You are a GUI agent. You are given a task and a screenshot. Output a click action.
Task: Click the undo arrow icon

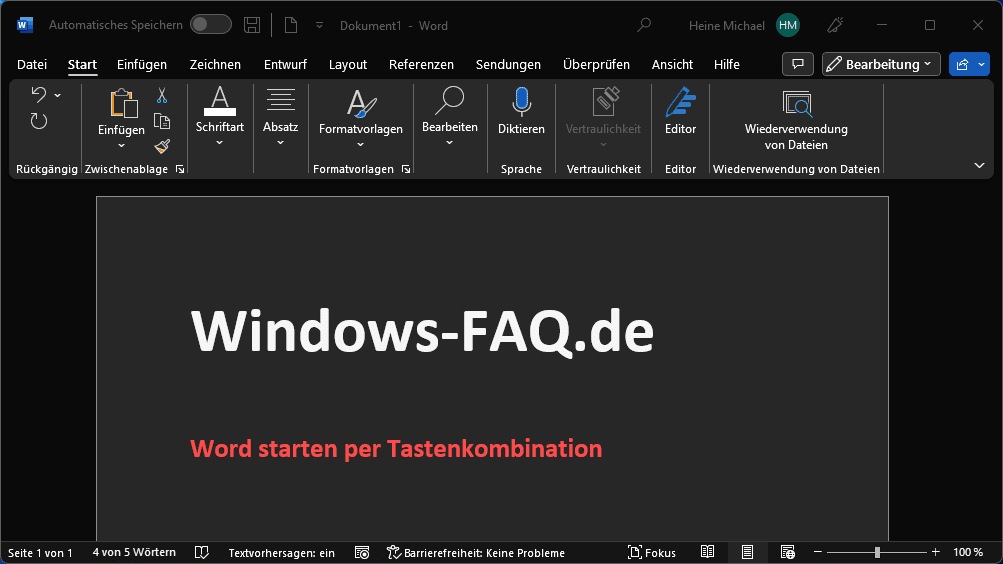coord(38,95)
